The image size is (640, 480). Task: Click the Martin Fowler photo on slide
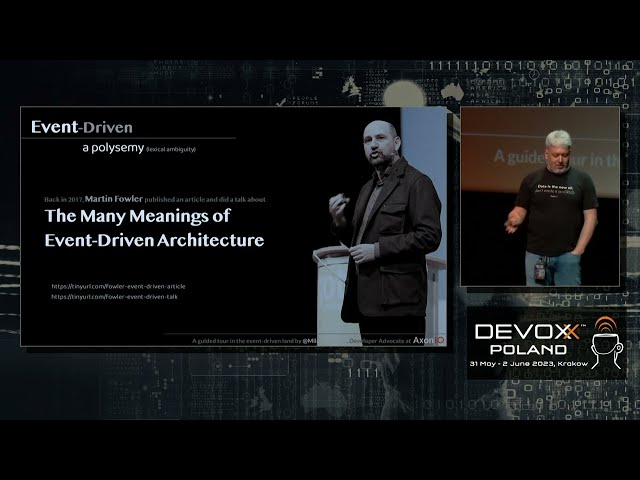(381, 227)
